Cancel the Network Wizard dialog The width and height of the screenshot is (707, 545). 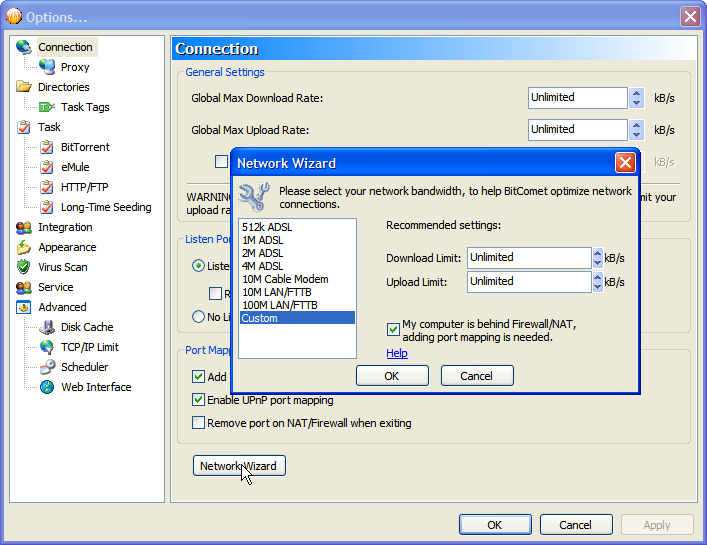pyautogui.click(x=477, y=376)
